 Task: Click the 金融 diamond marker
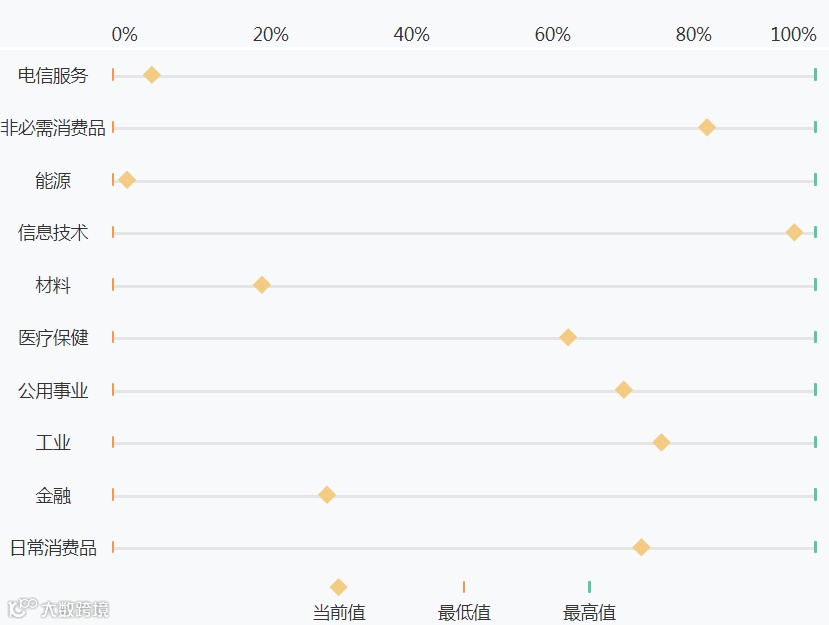point(327,495)
